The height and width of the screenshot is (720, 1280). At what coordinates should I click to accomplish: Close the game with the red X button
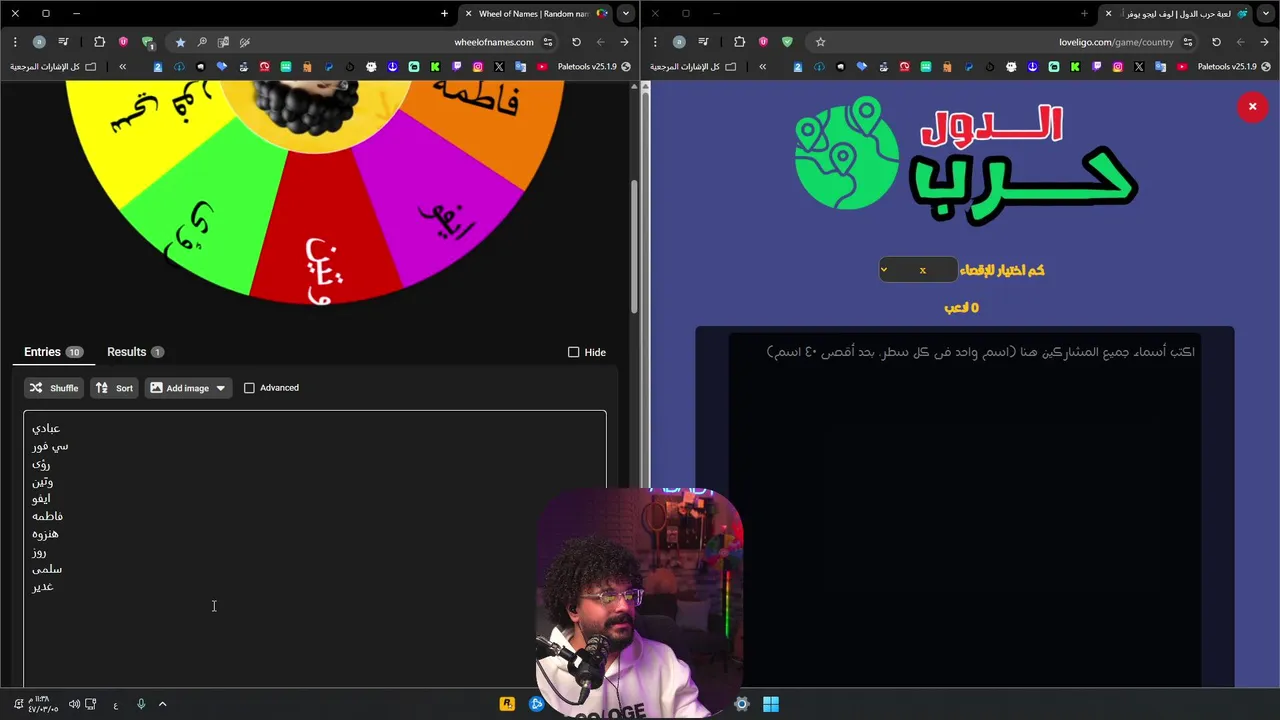click(1252, 107)
